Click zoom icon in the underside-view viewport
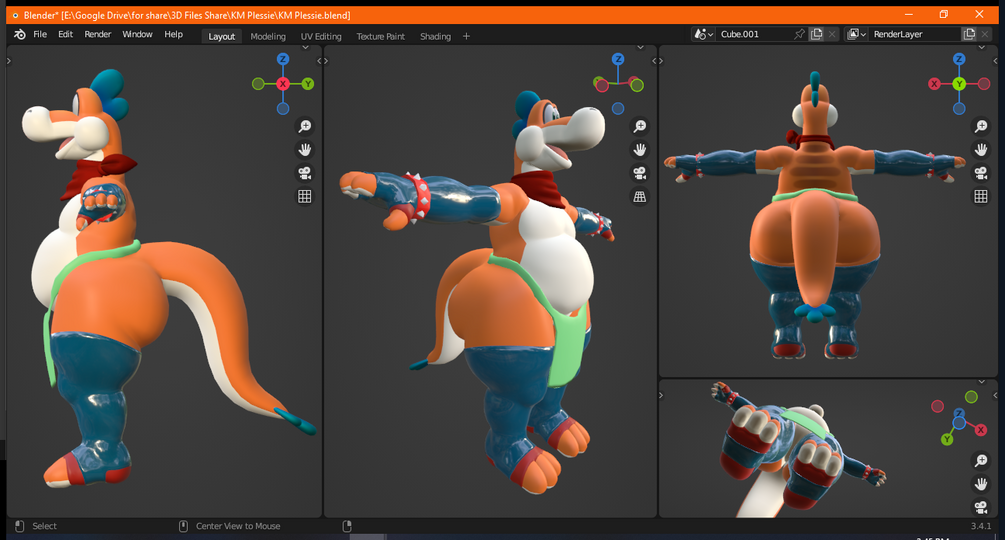1005x540 pixels. coord(981,460)
